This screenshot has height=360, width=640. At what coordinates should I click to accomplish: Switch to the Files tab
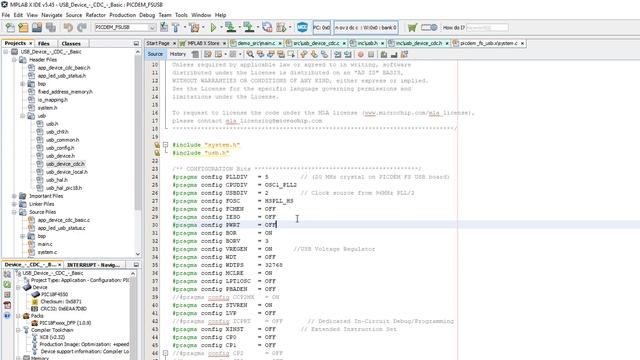(44, 43)
